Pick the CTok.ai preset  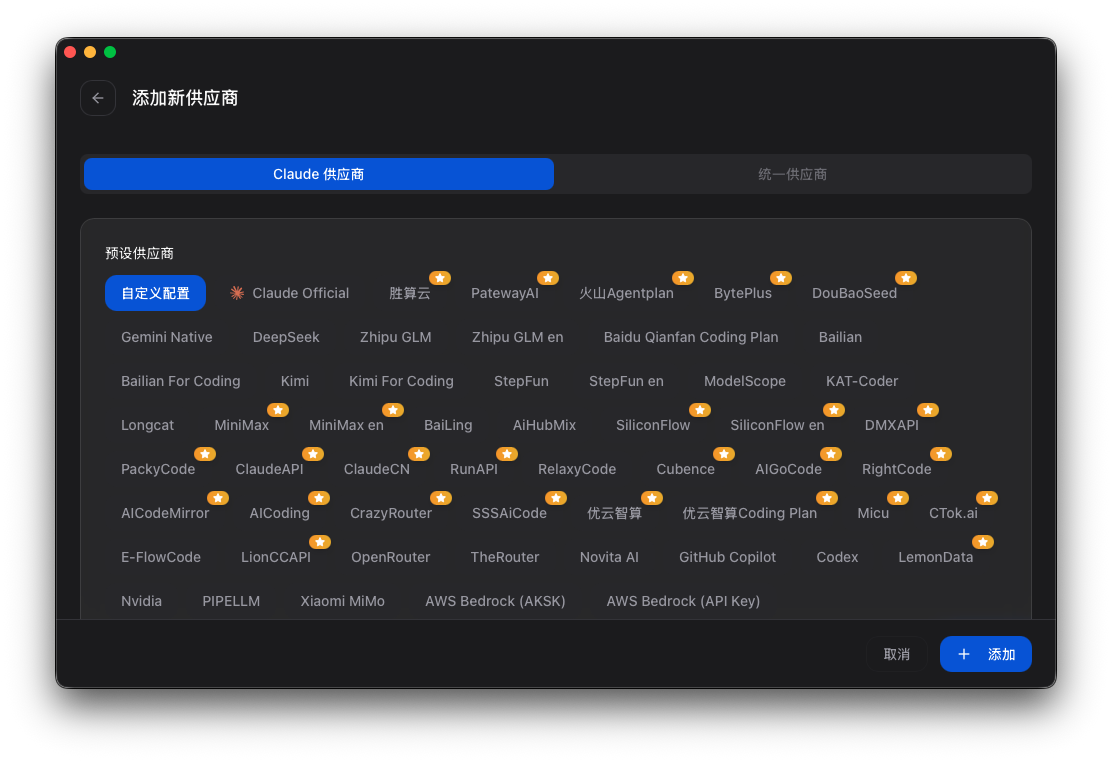click(953, 513)
